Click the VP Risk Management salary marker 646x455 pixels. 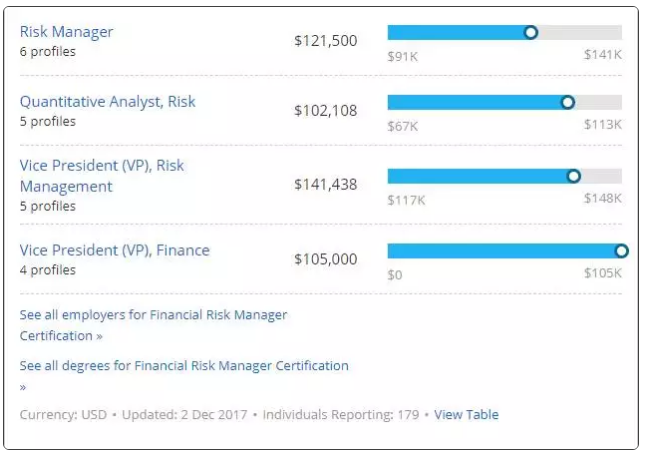point(573,176)
